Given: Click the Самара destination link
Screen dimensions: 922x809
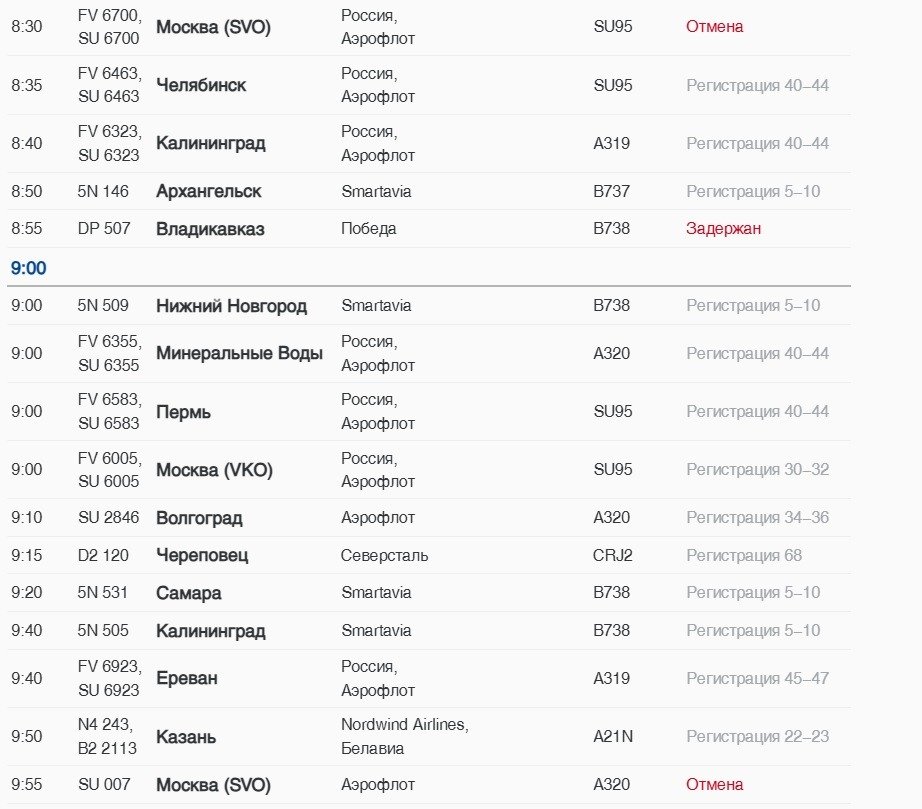Looking at the screenshot, I should pyautogui.click(x=188, y=593).
